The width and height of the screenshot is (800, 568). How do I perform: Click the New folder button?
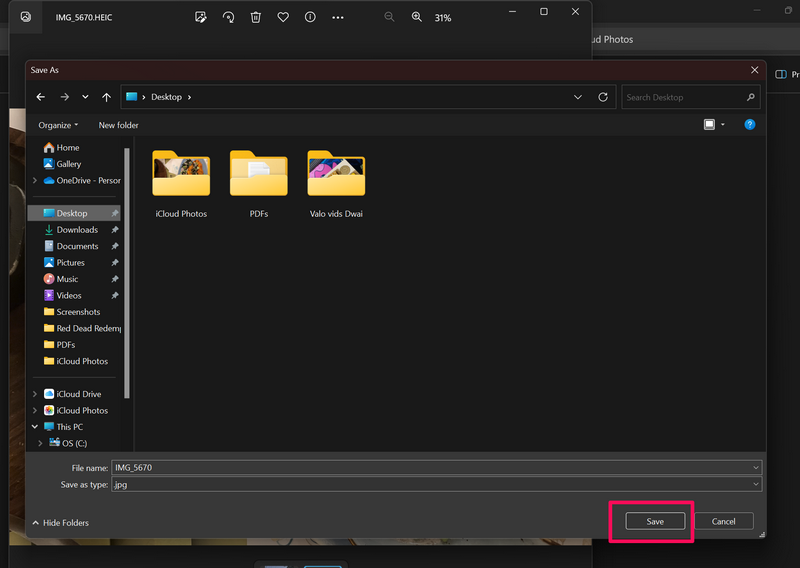118,125
